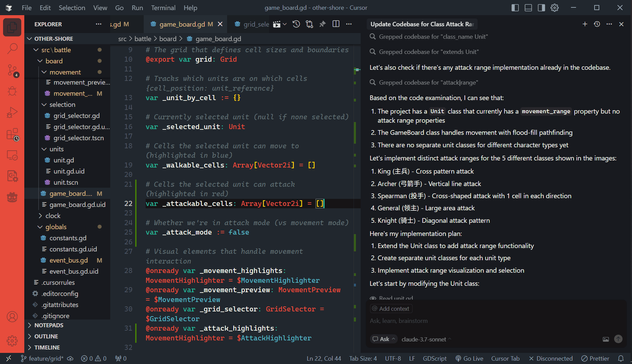Open the Run and Debug view

(12, 112)
